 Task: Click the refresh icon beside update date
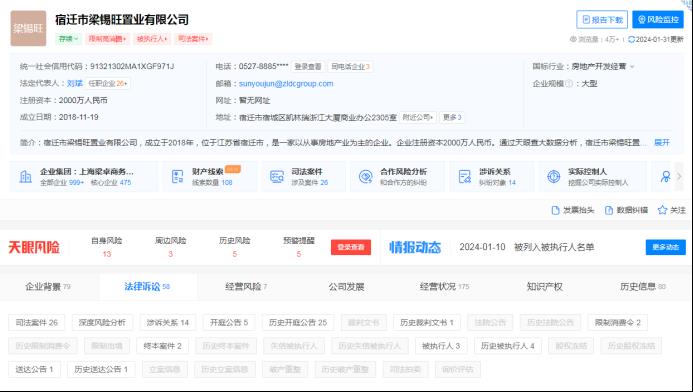pyautogui.click(x=631, y=39)
